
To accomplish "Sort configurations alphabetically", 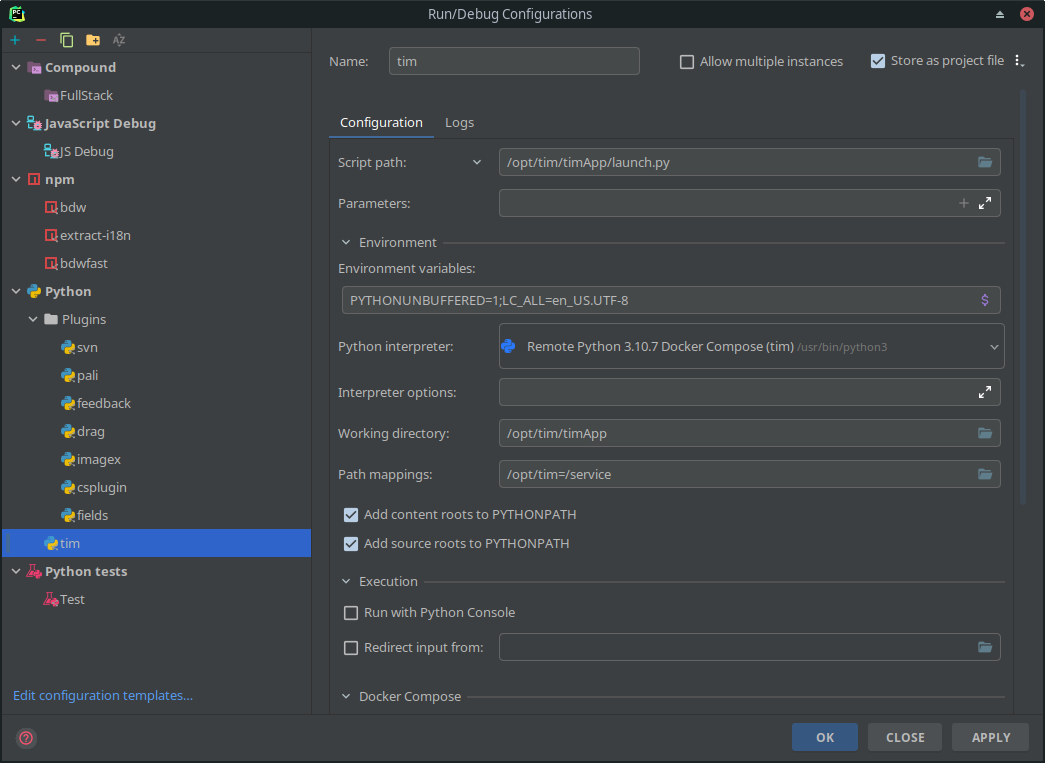I will click(x=119, y=41).
